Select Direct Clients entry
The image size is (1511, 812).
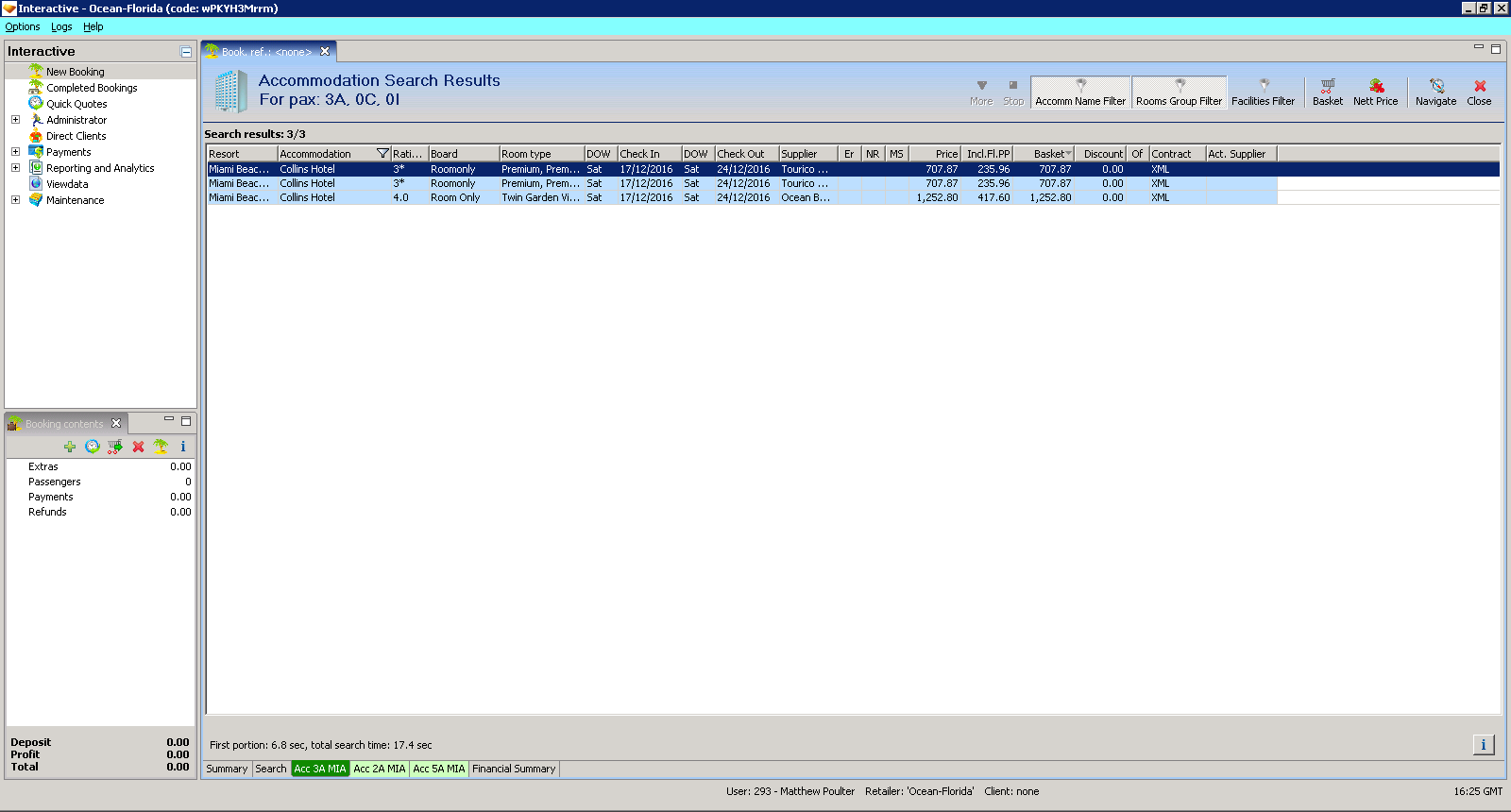(x=76, y=136)
